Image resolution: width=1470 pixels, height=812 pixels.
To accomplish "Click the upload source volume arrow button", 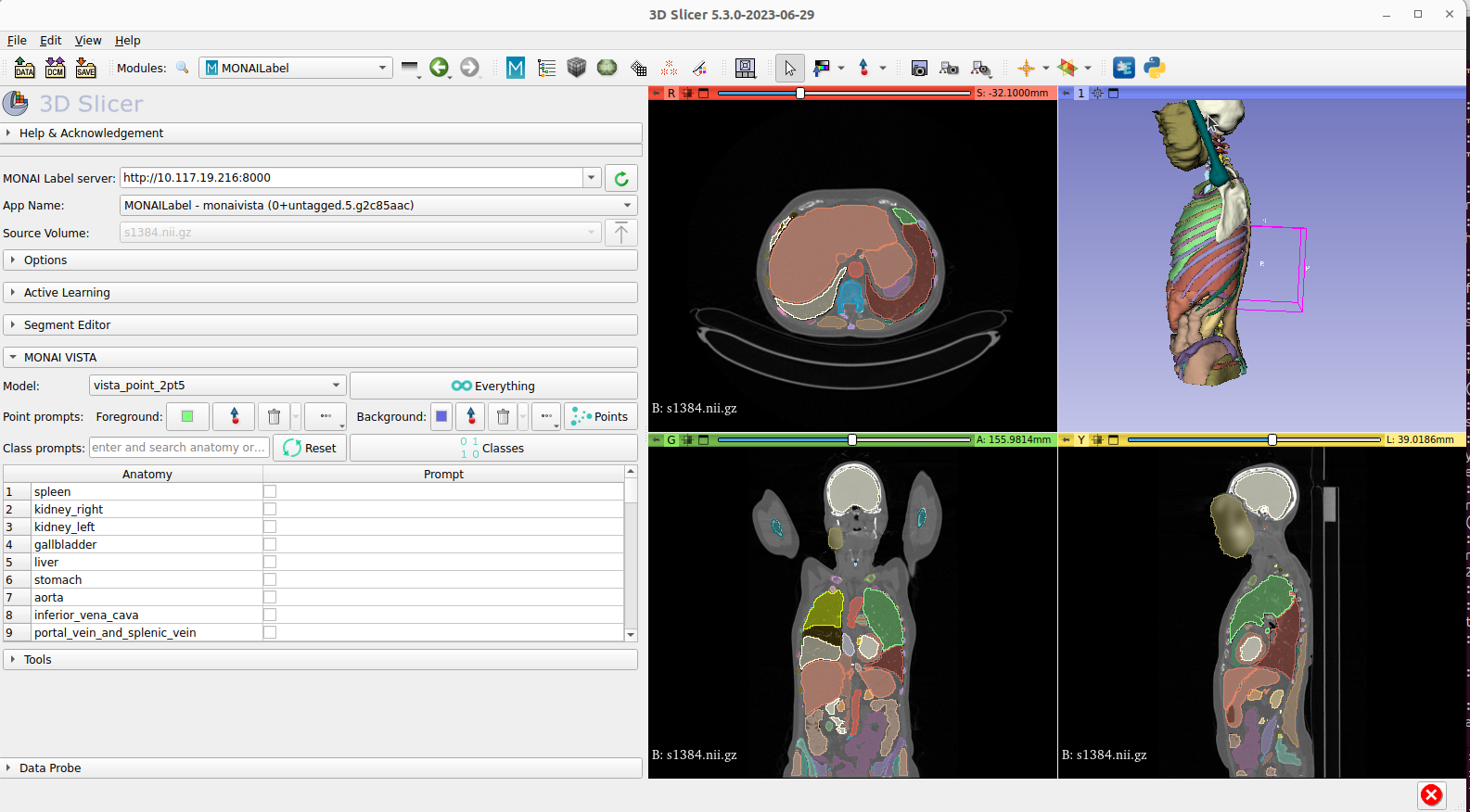I will (621, 233).
